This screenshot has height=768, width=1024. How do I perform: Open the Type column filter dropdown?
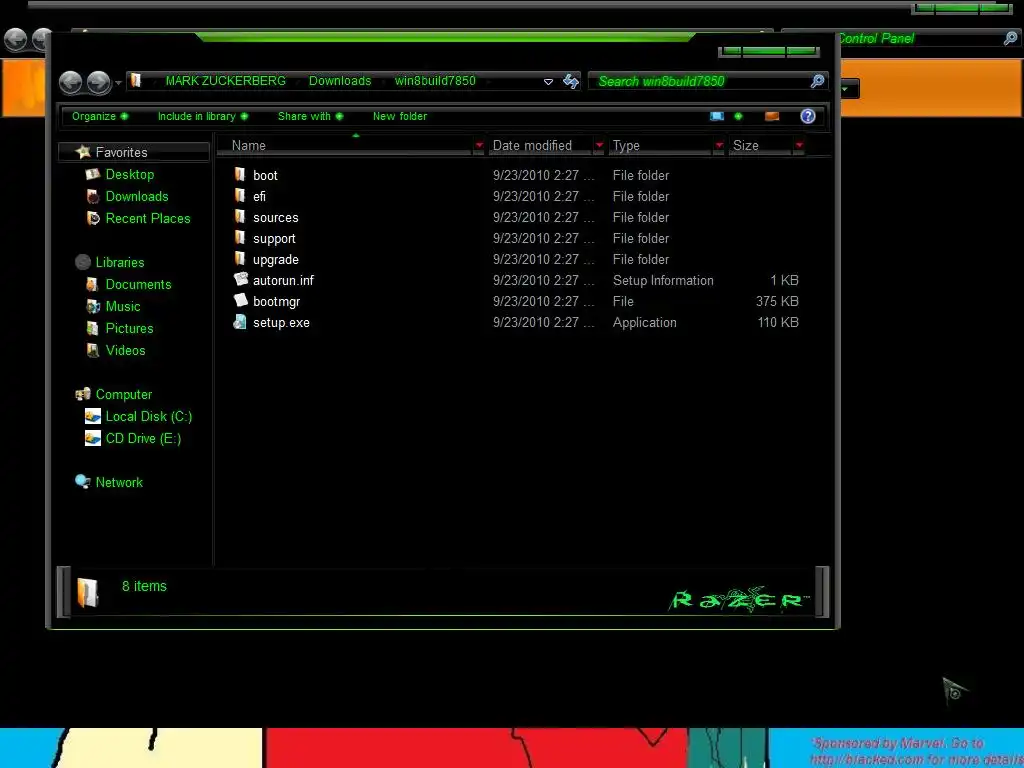coord(719,146)
